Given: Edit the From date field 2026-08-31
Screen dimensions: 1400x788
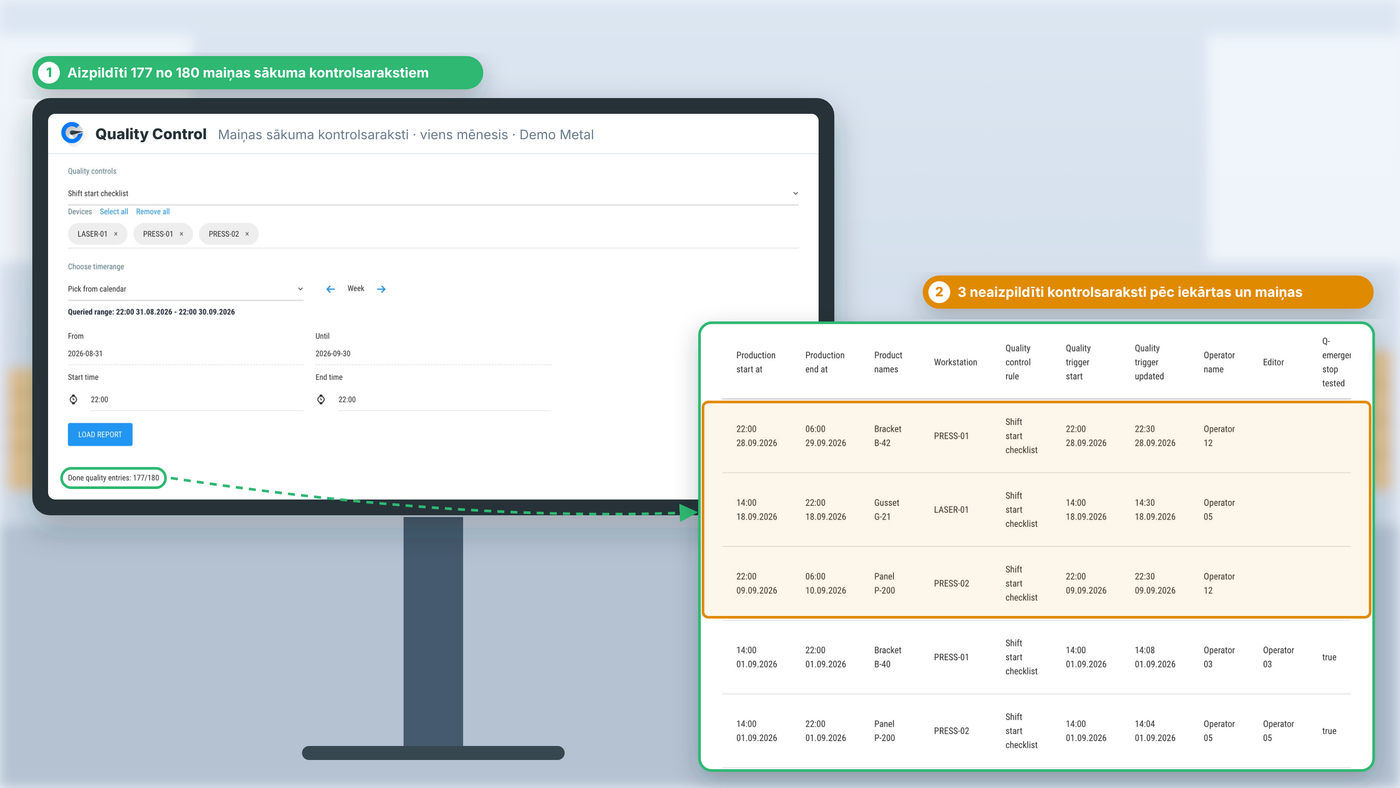Looking at the screenshot, I should tap(186, 353).
